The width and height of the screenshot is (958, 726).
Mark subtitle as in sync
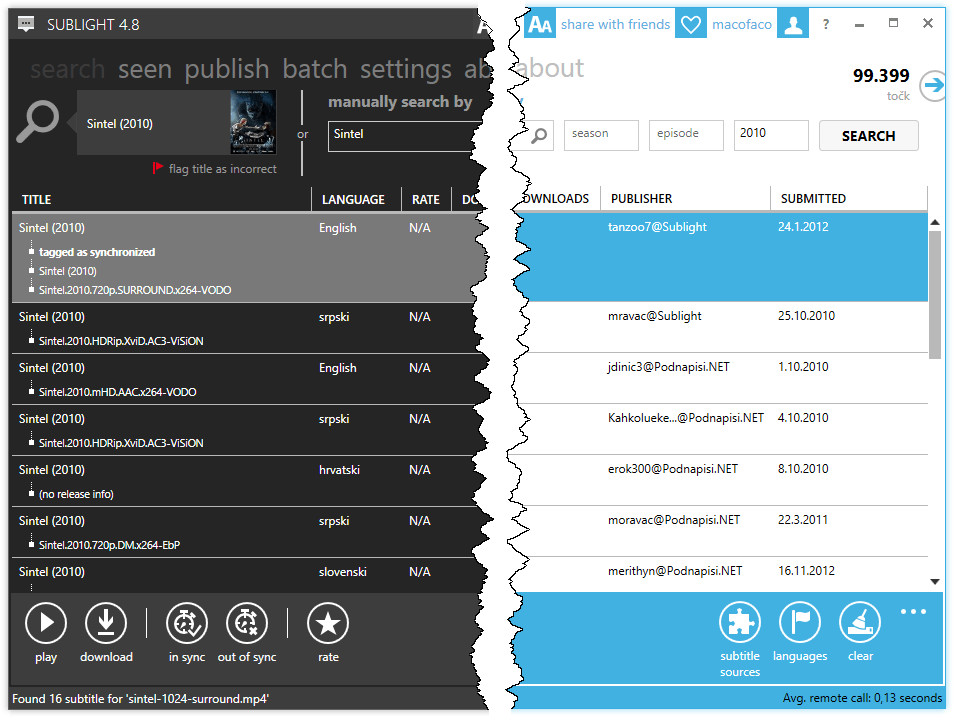pyautogui.click(x=186, y=624)
